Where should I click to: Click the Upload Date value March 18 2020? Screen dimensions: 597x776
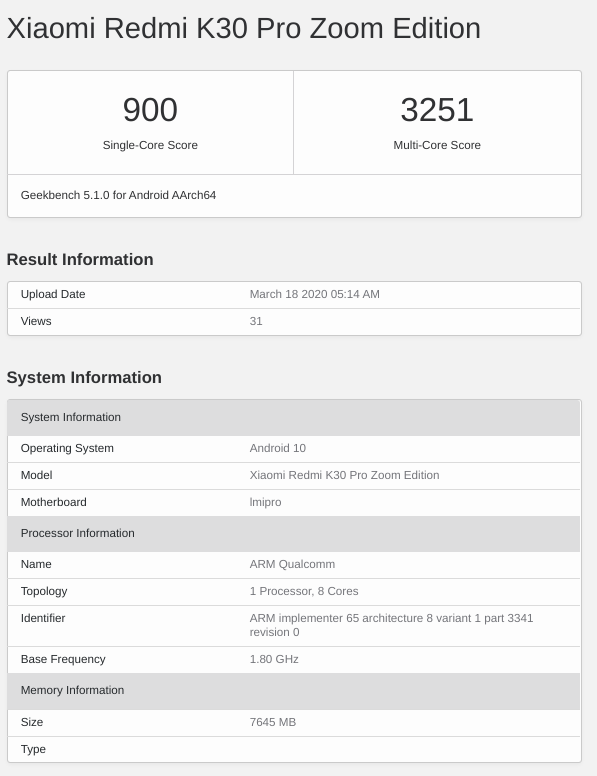[x=314, y=294]
